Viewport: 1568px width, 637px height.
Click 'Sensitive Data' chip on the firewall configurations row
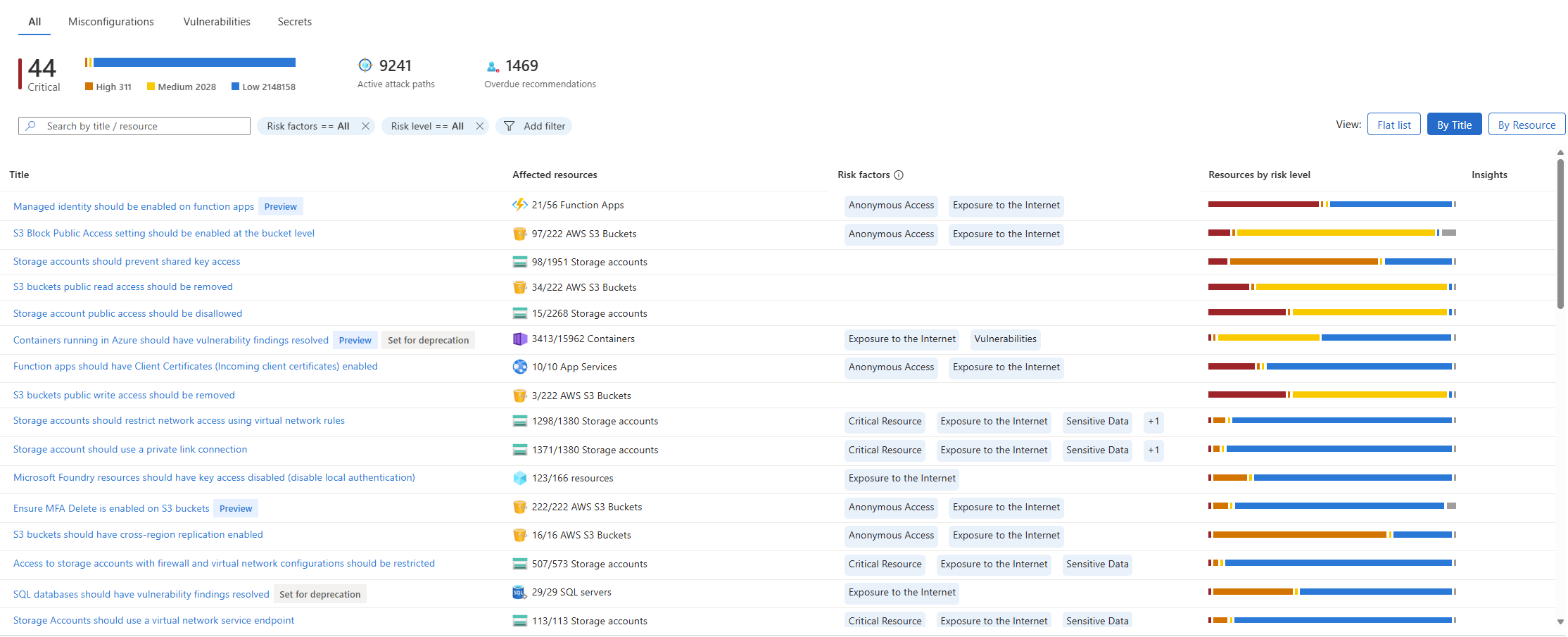point(1097,565)
